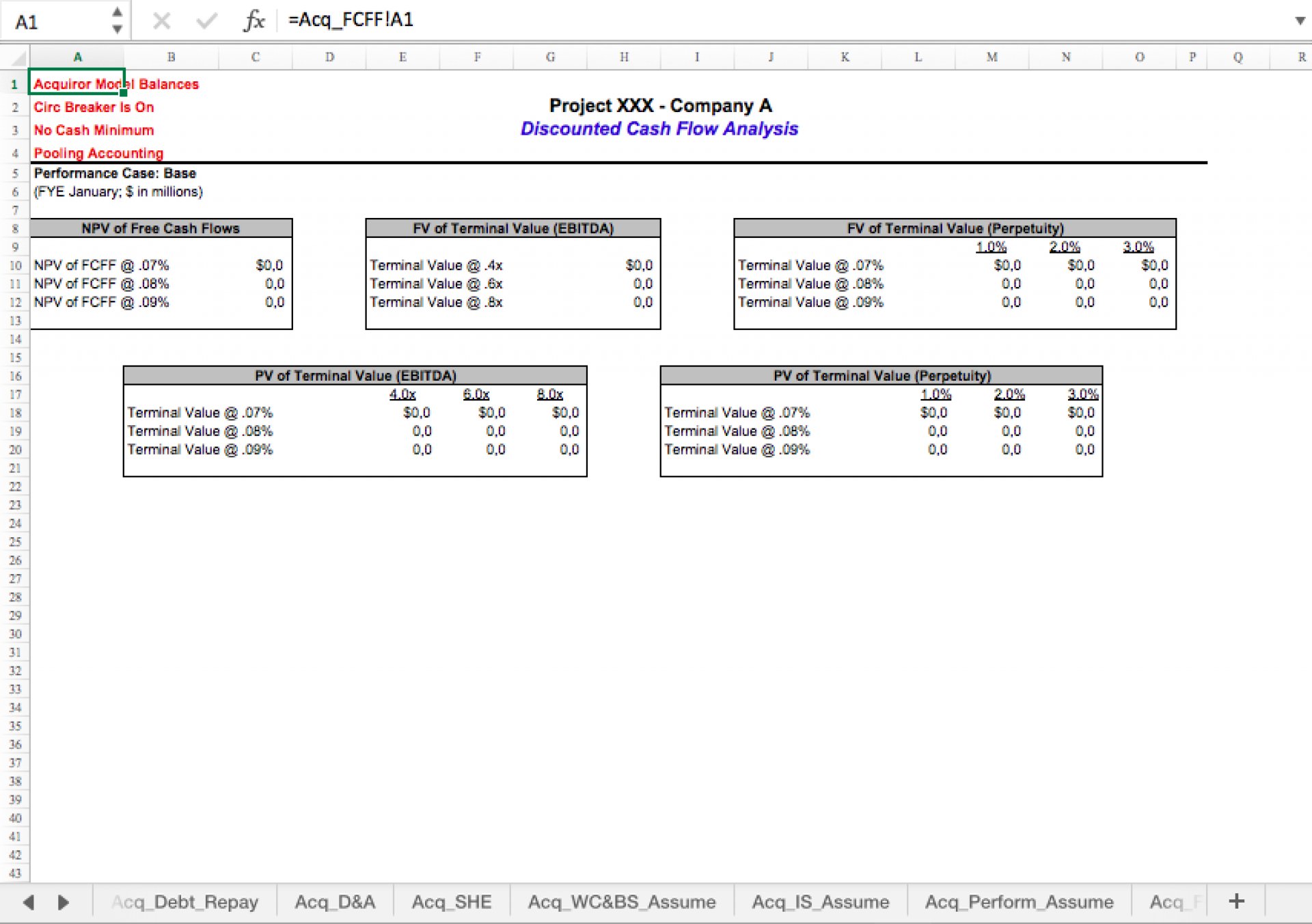Click 'PV of Terminal Value (EBITDA)' header
1312x924 pixels.
pyautogui.click(x=355, y=376)
